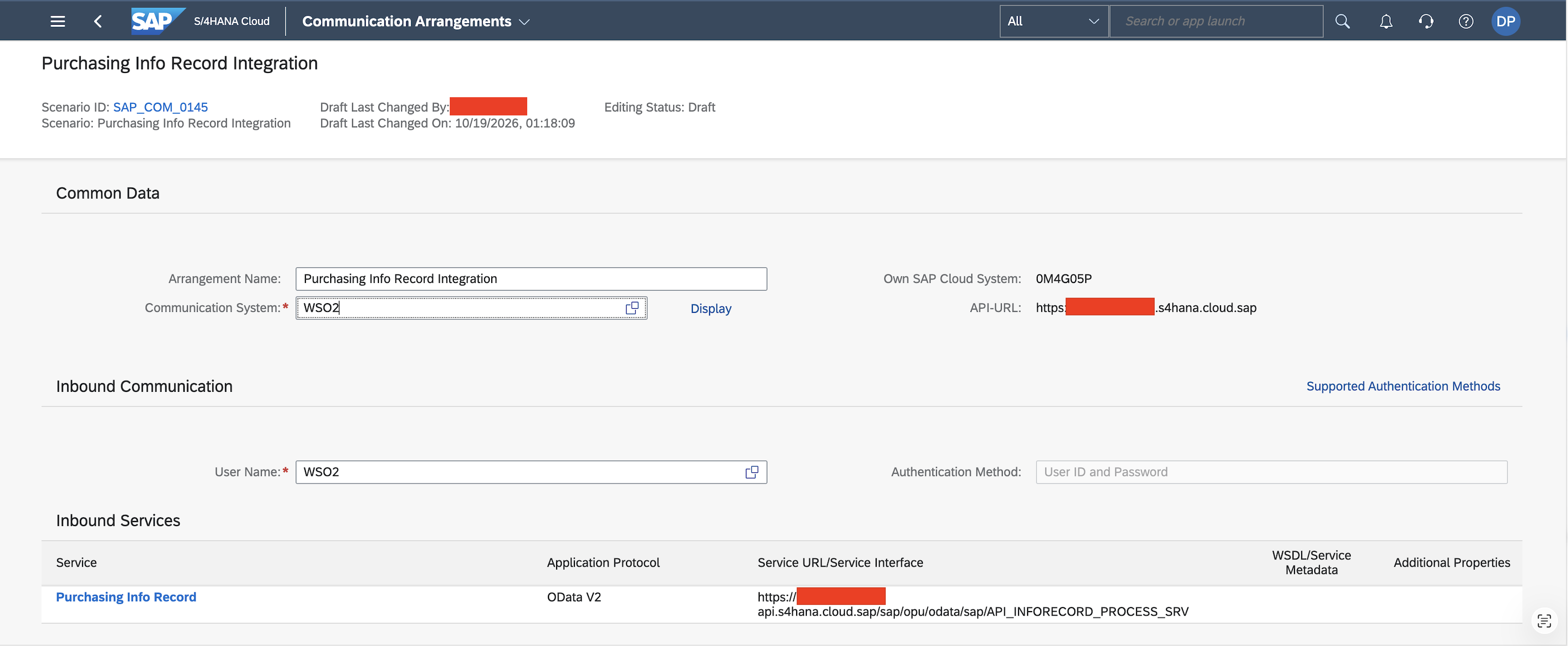The image size is (1568, 646).
Task: Click the SAP logo
Action: click(158, 21)
